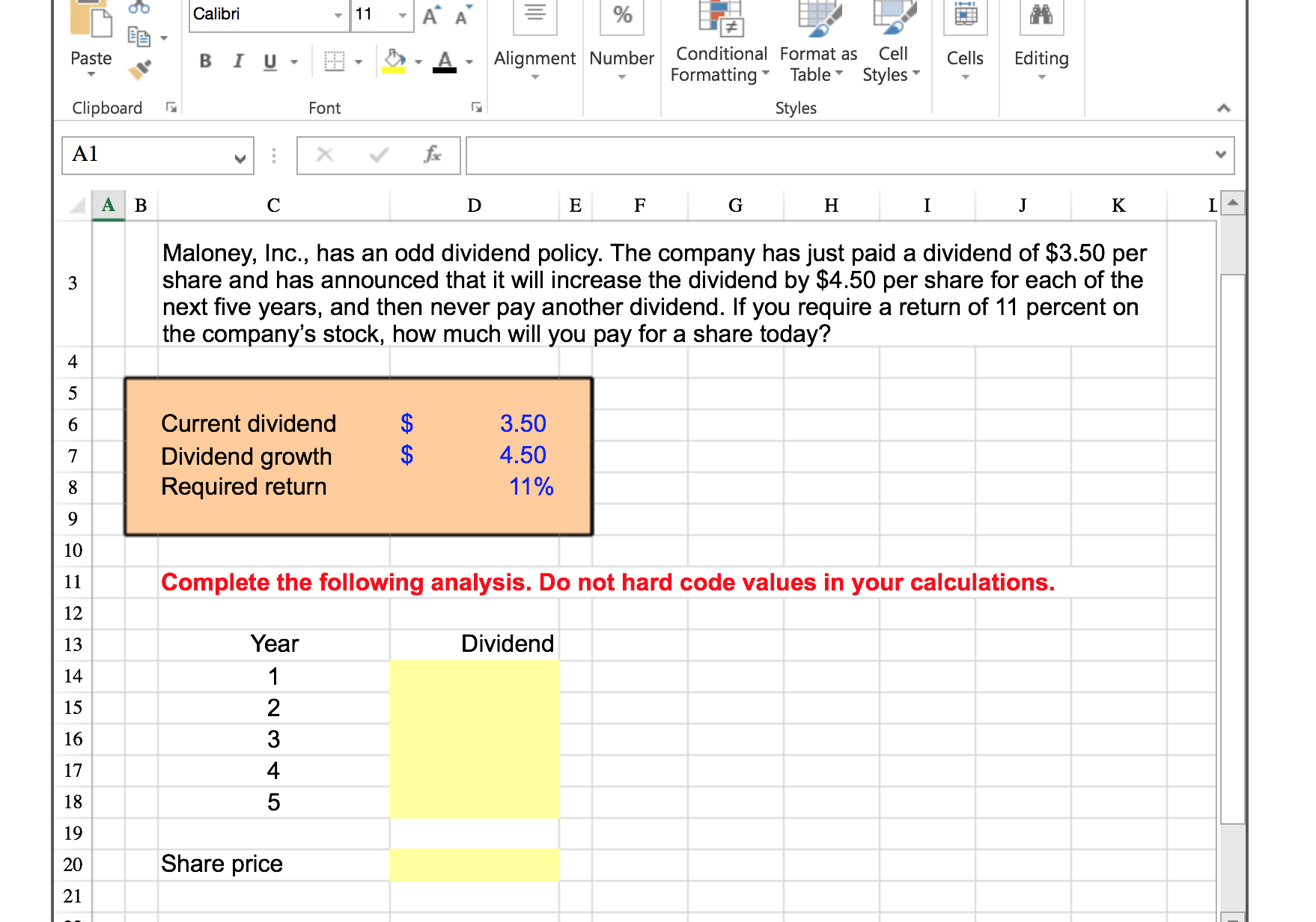The width and height of the screenshot is (1316, 922).
Task: Click the Cut scissors icon
Action: pyautogui.click(x=139, y=7)
